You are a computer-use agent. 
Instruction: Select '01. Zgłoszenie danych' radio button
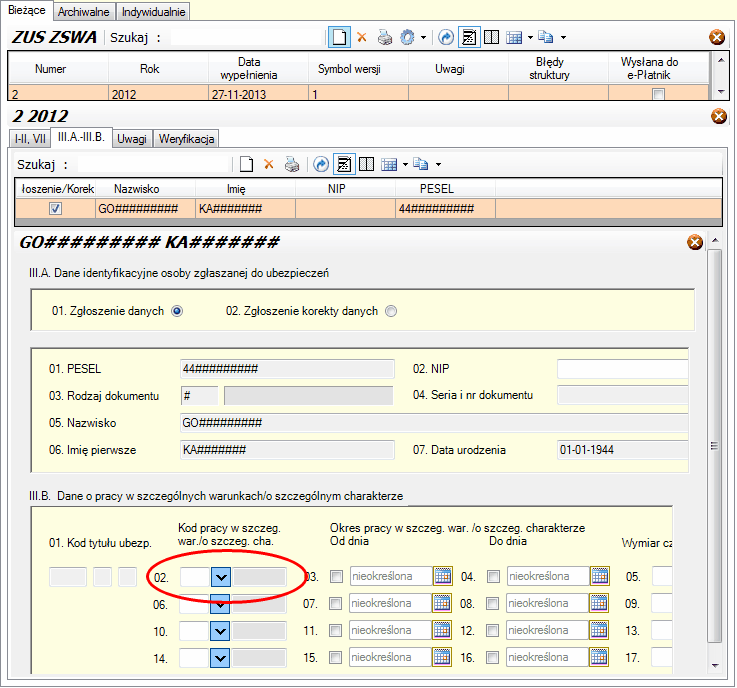coord(177,311)
